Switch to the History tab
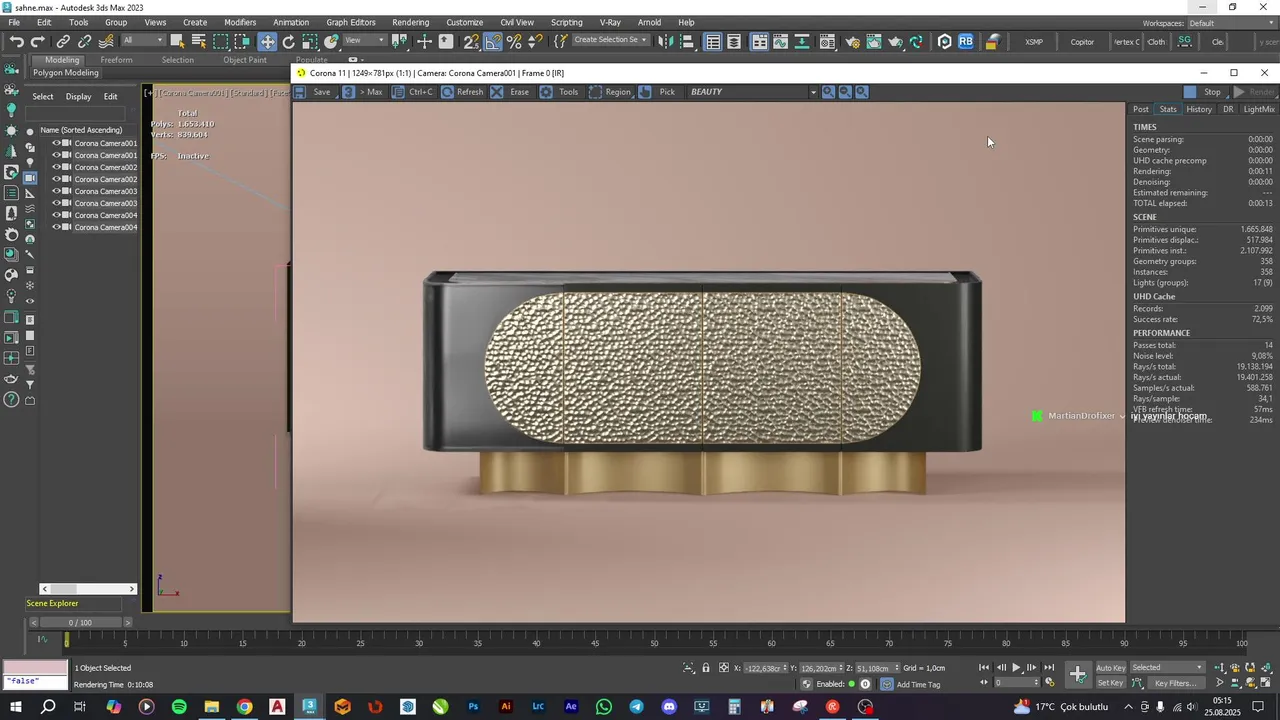The width and height of the screenshot is (1280, 720). pos(1199,109)
